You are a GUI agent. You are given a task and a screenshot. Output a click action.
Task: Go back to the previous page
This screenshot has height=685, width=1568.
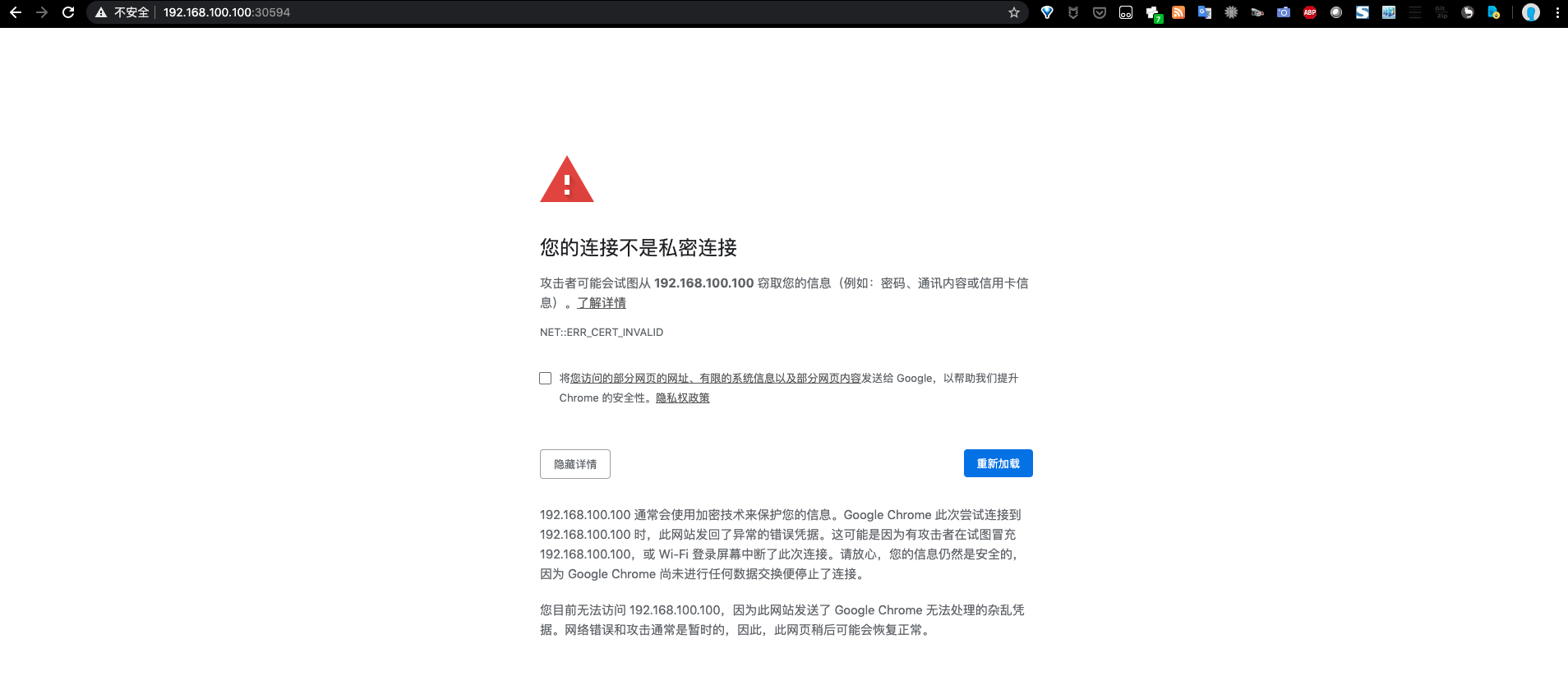tap(15, 12)
